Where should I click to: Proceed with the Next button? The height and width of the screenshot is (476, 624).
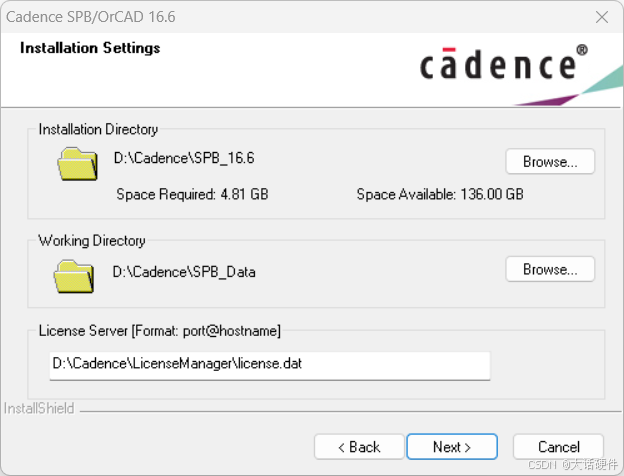(452, 447)
